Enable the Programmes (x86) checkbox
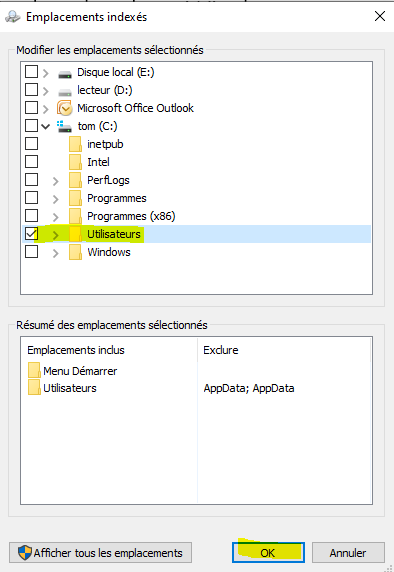 [31, 215]
